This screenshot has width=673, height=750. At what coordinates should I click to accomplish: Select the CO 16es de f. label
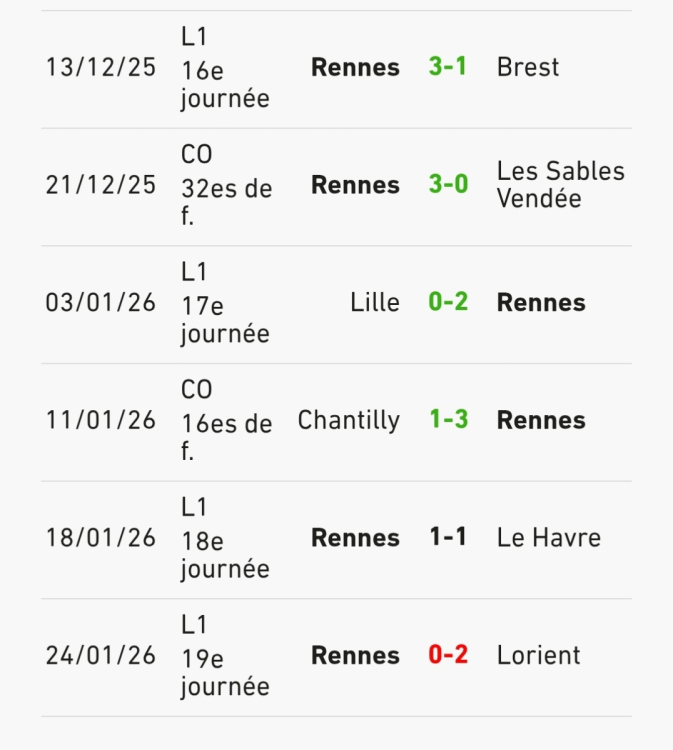(225, 421)
